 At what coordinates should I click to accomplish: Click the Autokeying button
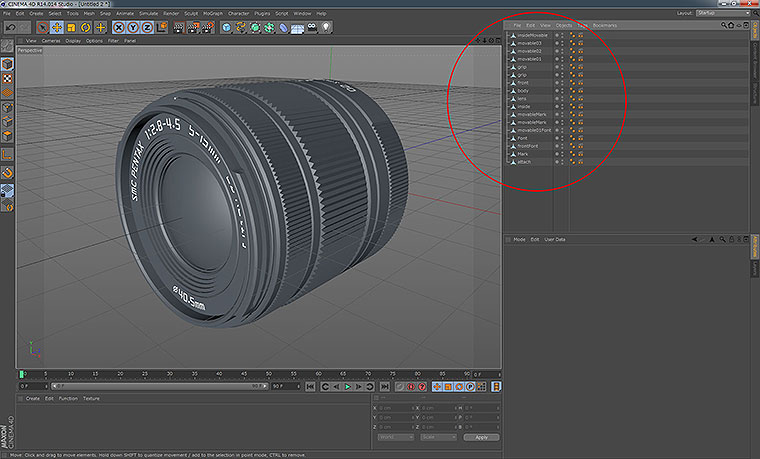tap(411, 387)
